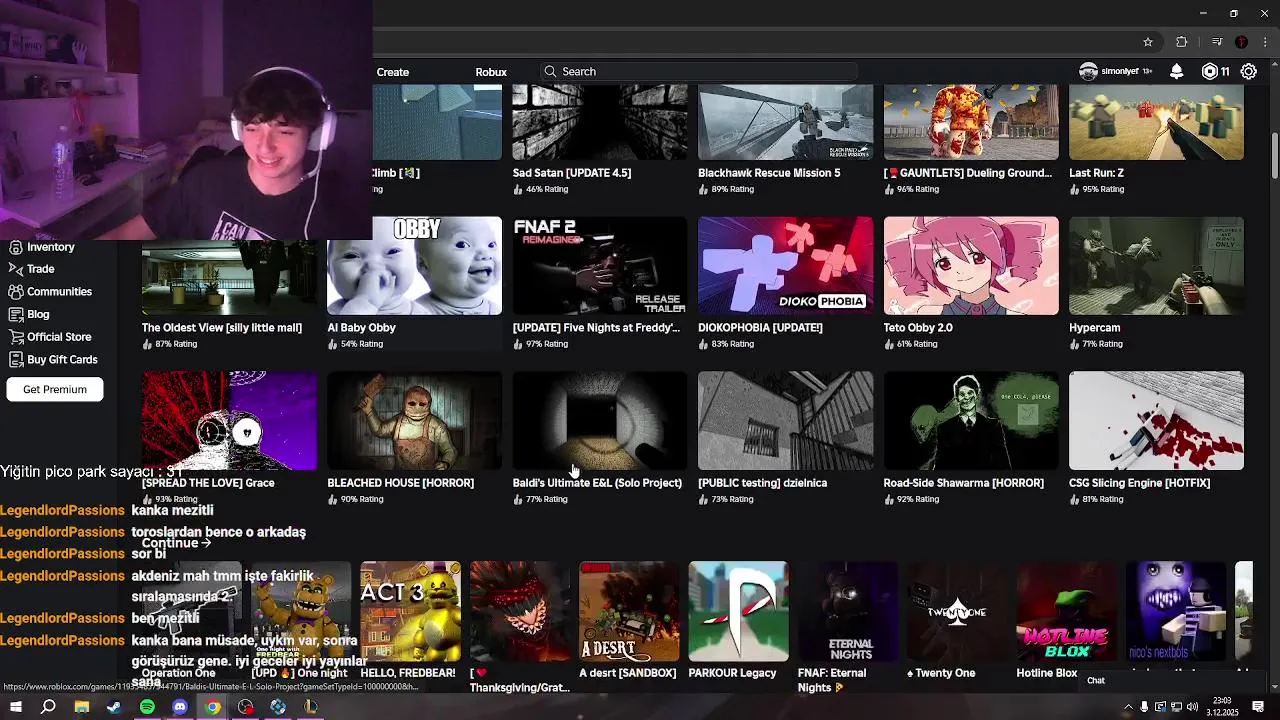This screenshot has height=720, width=1280.
Task: Open Spotify from the taskbar
Action: [x=147, y=707]
